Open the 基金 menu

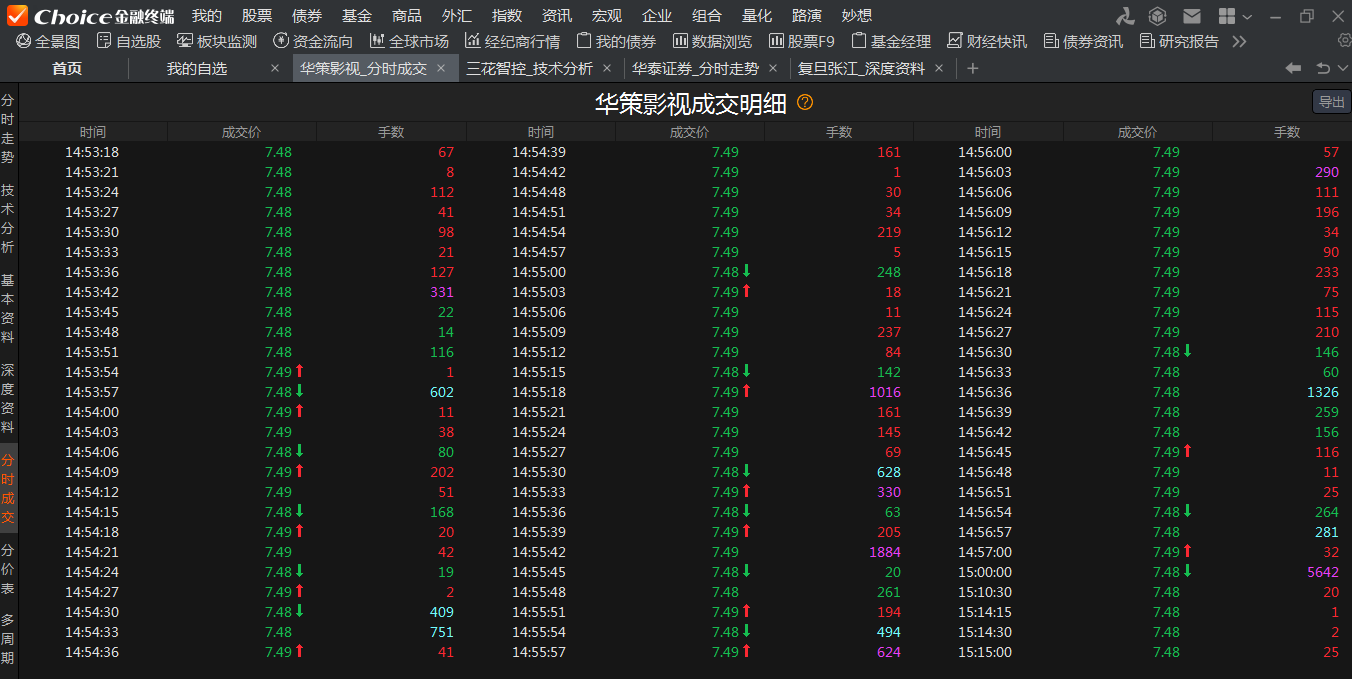[357, 16]
